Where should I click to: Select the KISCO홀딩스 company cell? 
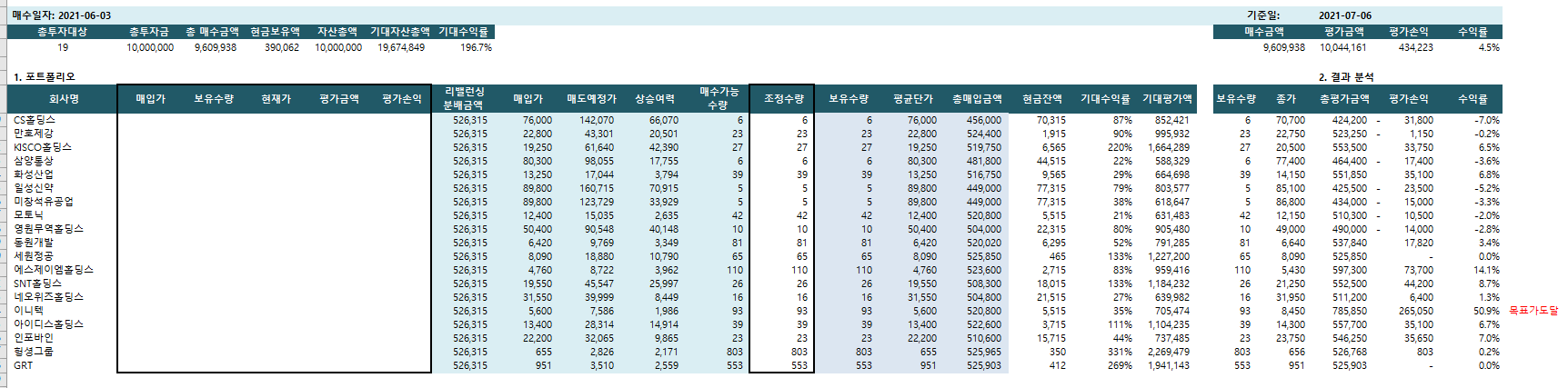pos(42,147)
